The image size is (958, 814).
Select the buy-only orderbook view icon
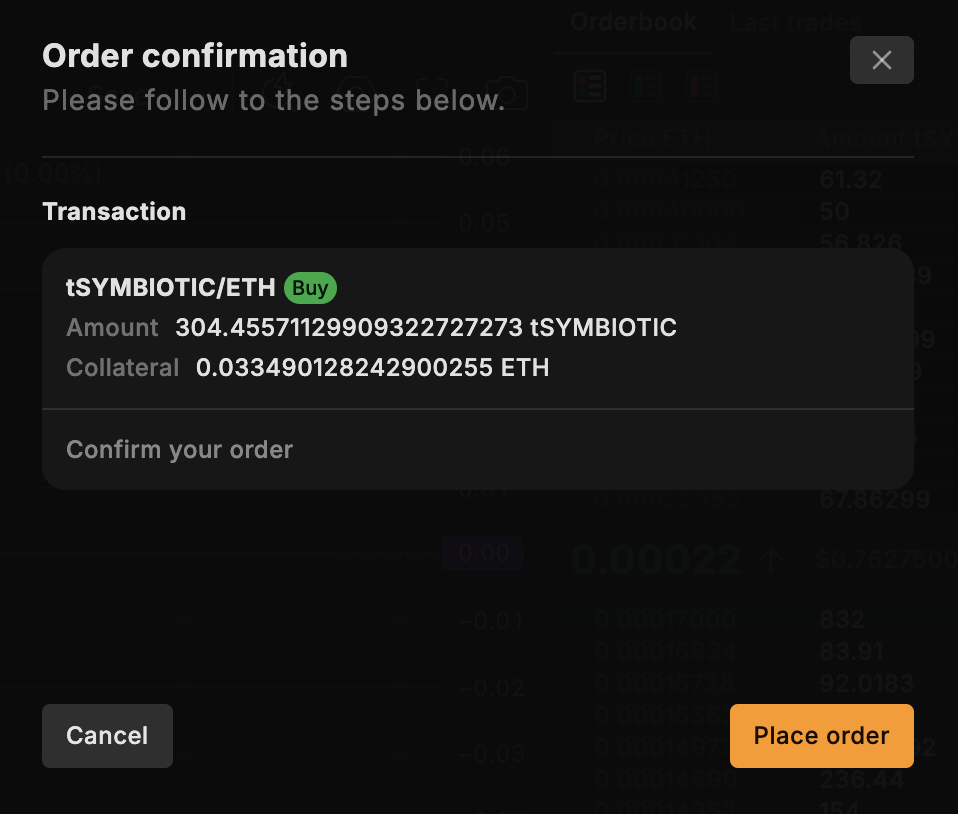click(646, 87)
